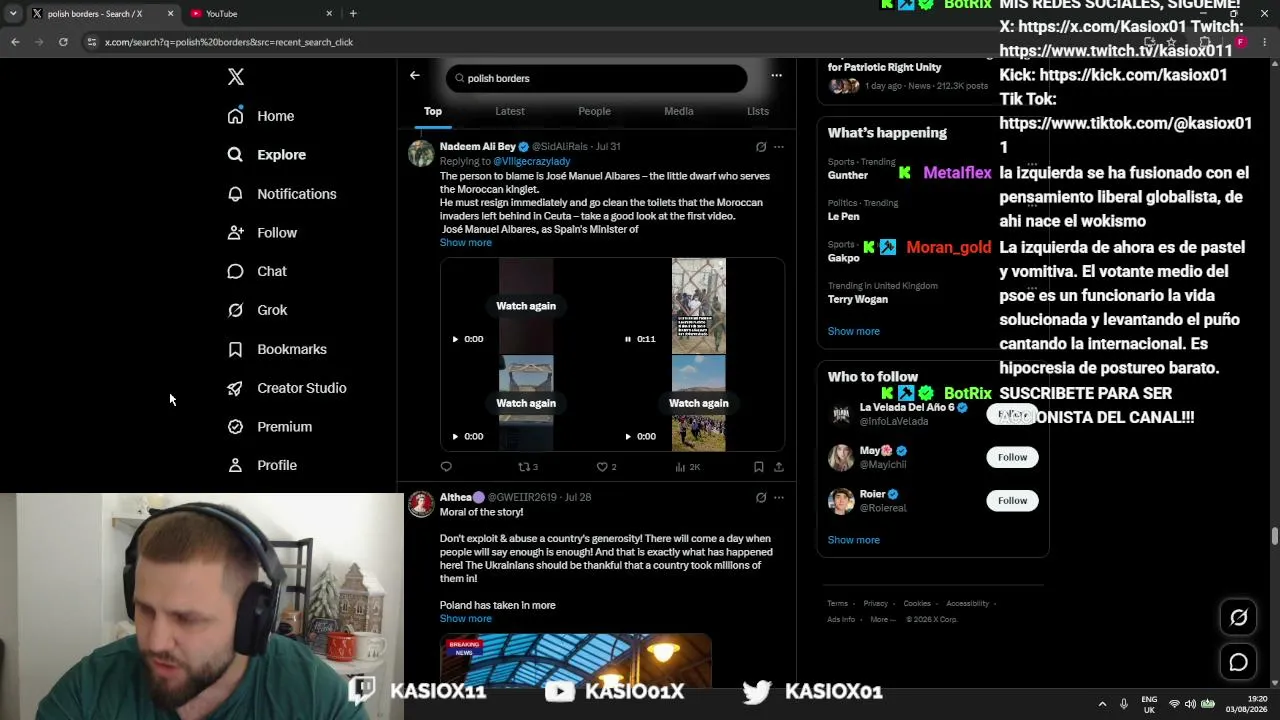Viewport: 1280px width, 720px height.
Task: Open the Follow page in the sidebar
Action: pos(262,233)
